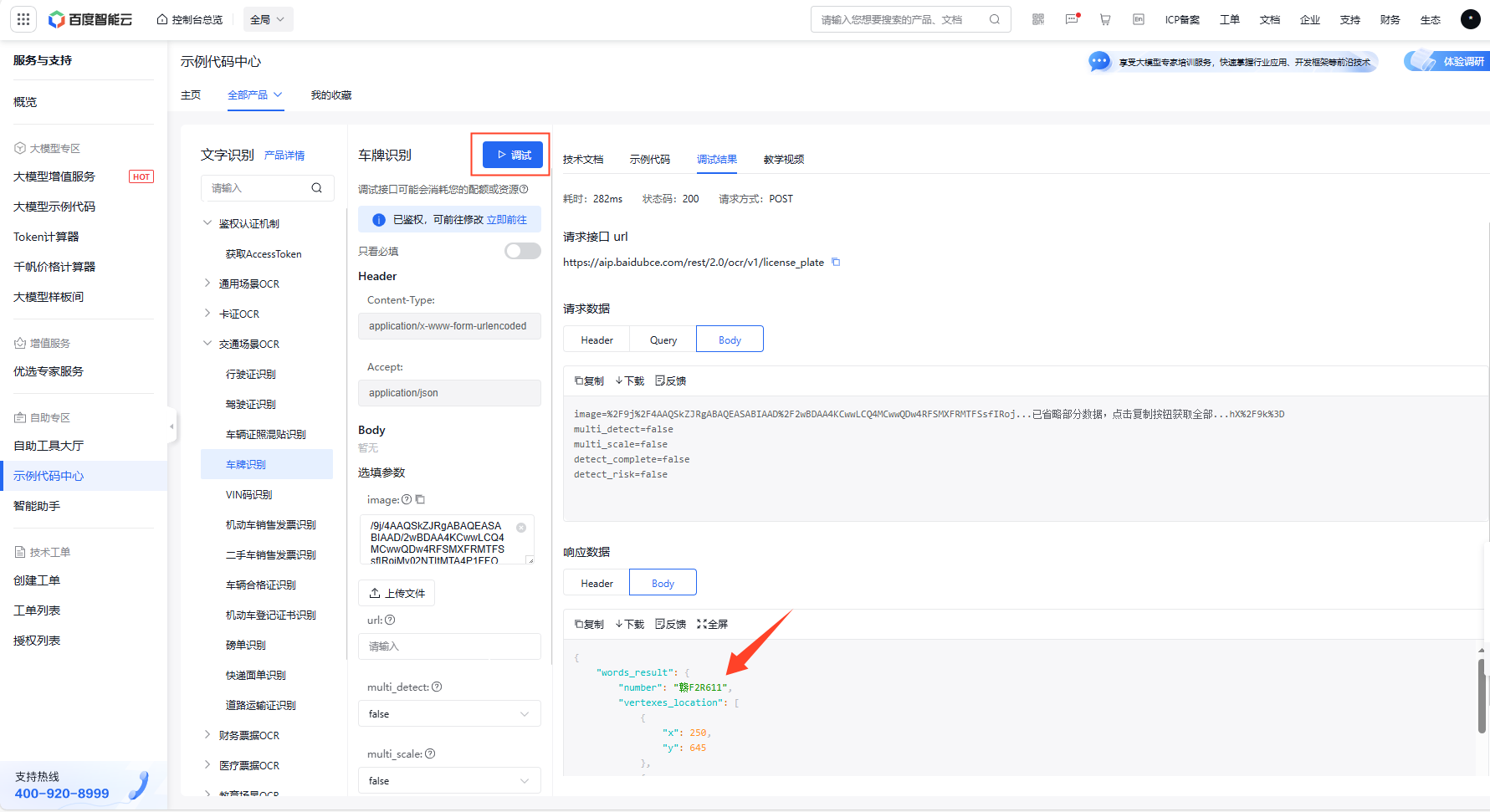
Task: Copy the request URL with copy icon
Action: [835, 262]
